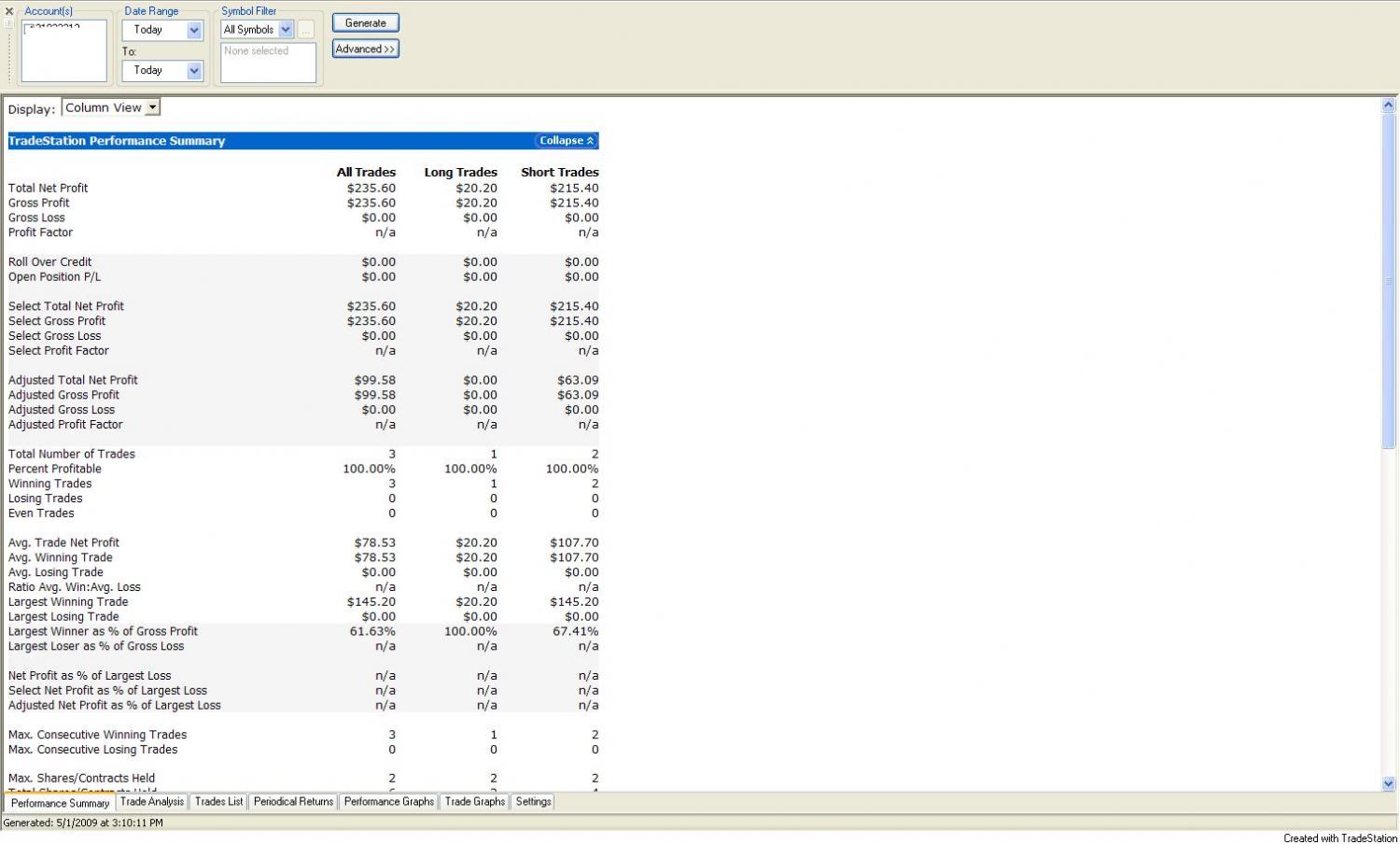Click the 'Largest Losing Trade' label

pyautogui.click(x=63, y=617)
